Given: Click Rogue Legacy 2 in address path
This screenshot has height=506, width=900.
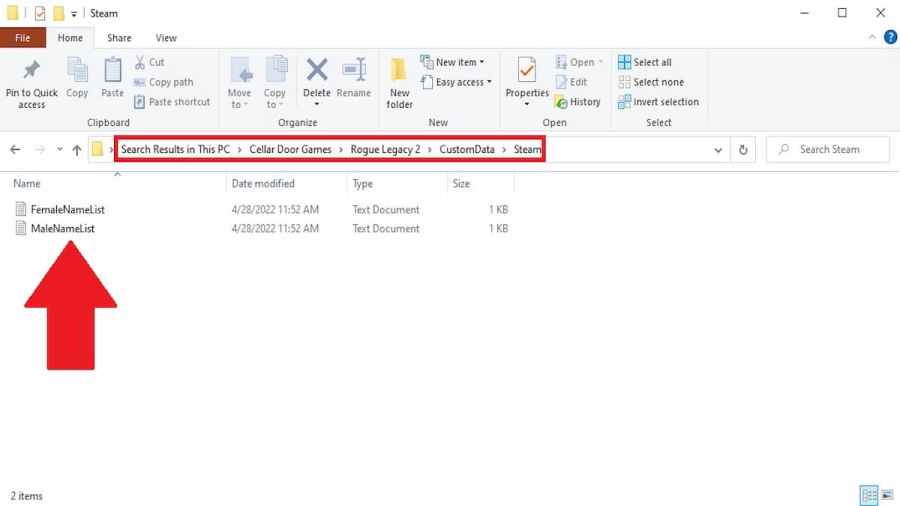Looking at the screenshot, I should pos(385,149).
